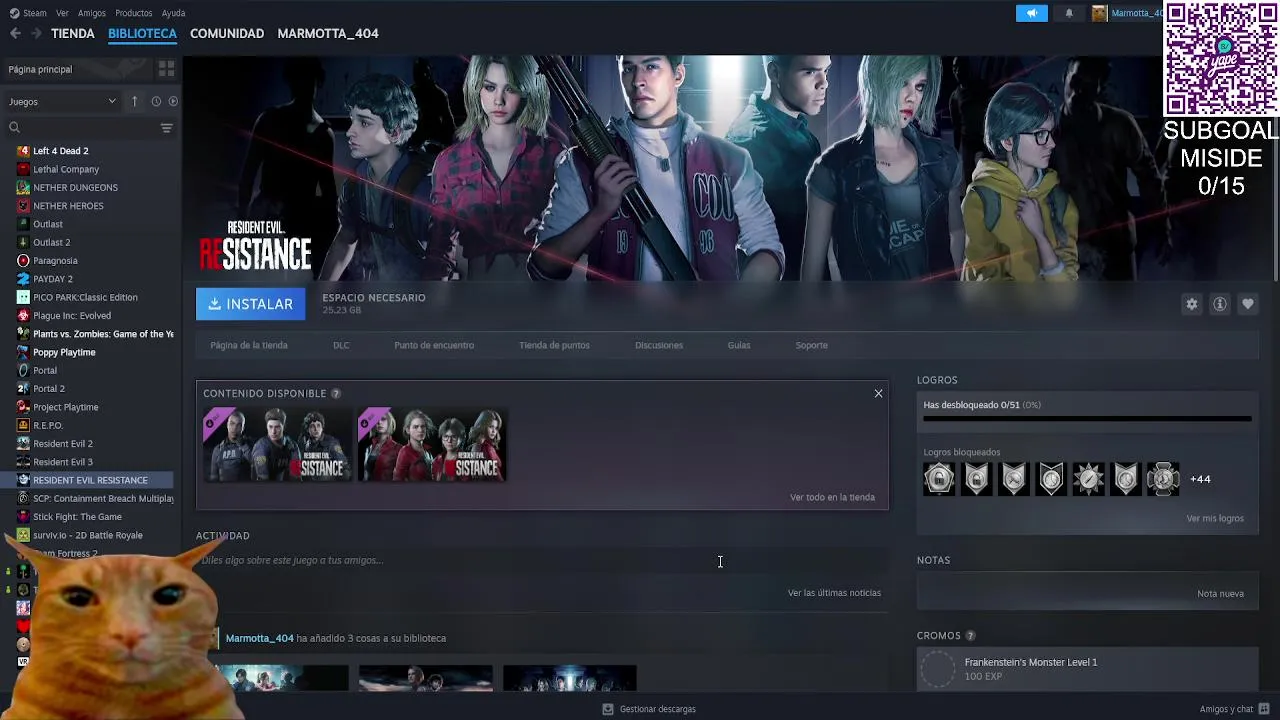Open the Ver menu
This screenshot has height=720, width=1280.
pos(62,13)
